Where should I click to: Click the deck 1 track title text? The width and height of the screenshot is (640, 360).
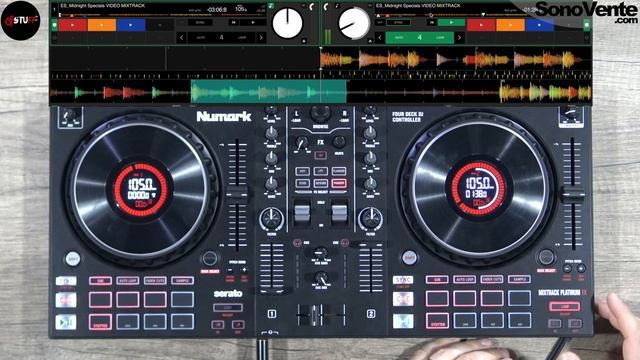[x=102, y=6]
